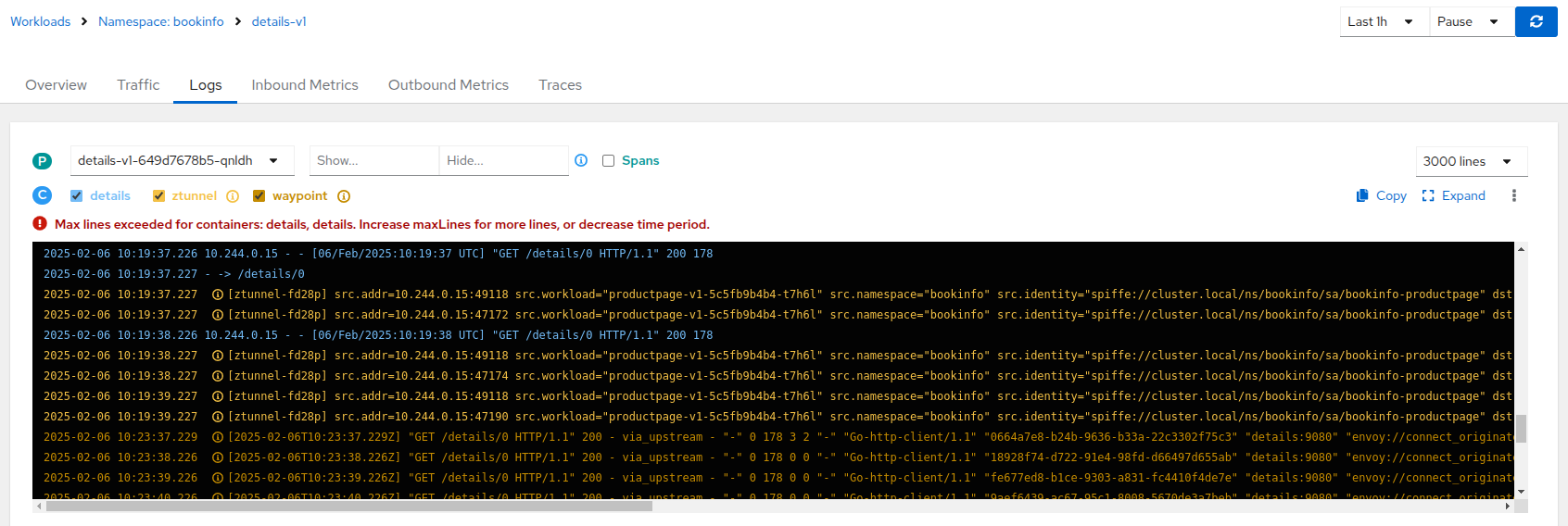The height and width of the screenshot is (526, 1568).
Task: Click the red error alert icon
Action: (40, 223)
